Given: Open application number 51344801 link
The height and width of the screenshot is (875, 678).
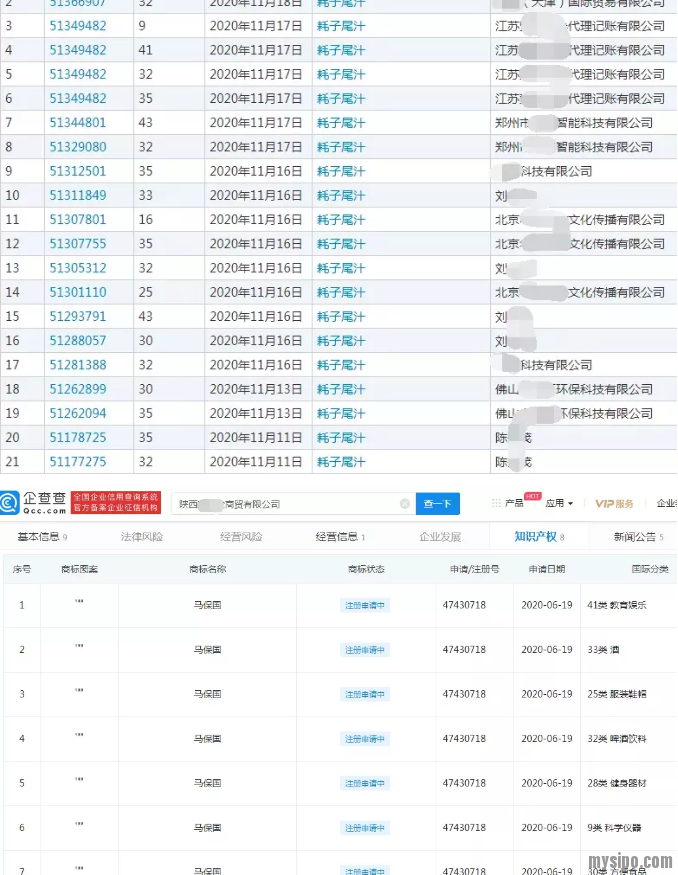Looking at the screenshot, I should 78,122.
